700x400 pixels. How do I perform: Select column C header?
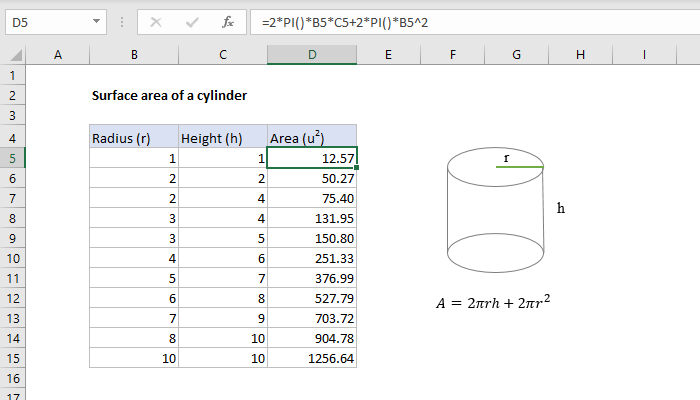click(x=223, y=55)
